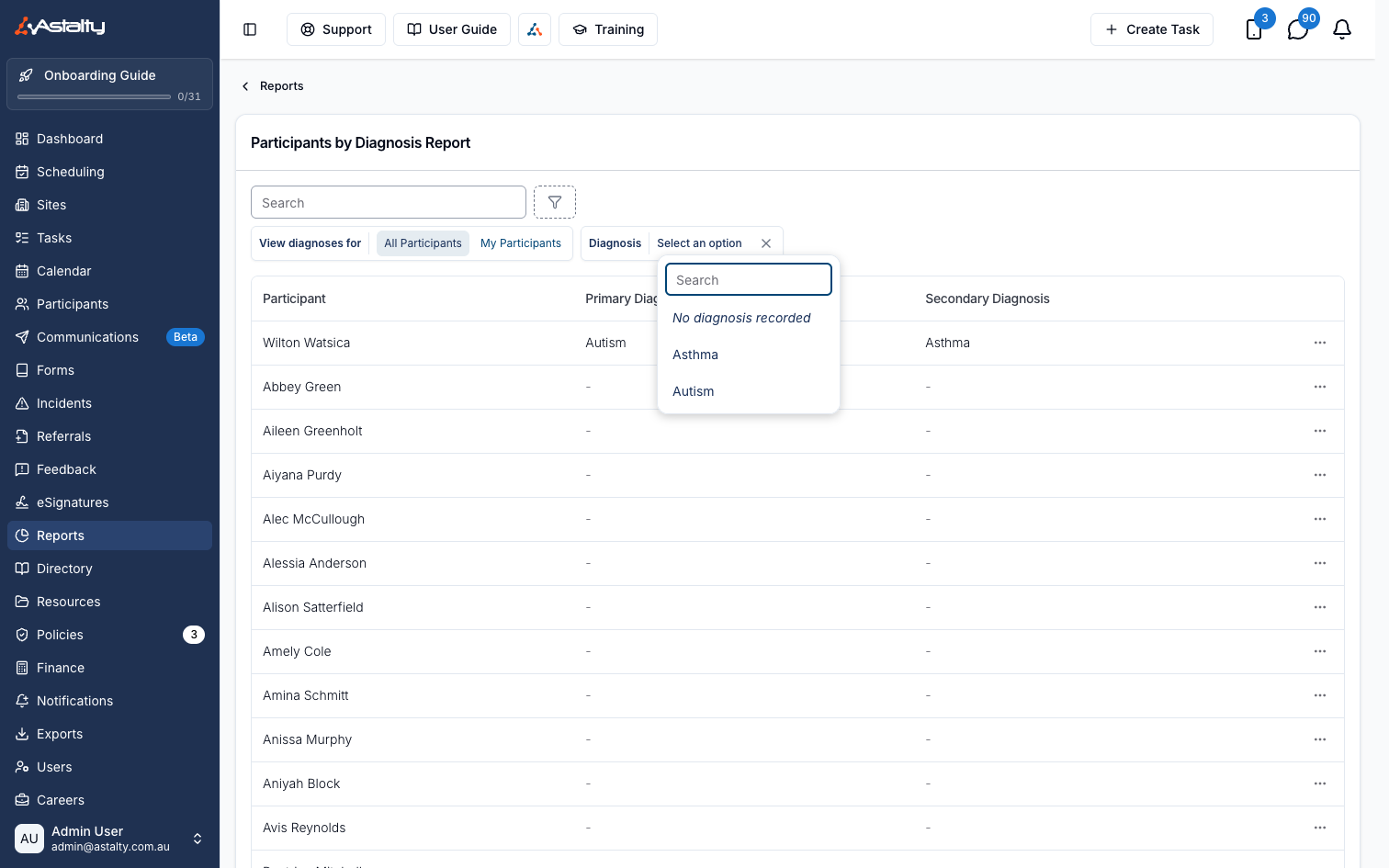Viewport: 1389px width, 868px height.
Task: Open row actions for Aileen Greenholt
Action: point(1320,431)
